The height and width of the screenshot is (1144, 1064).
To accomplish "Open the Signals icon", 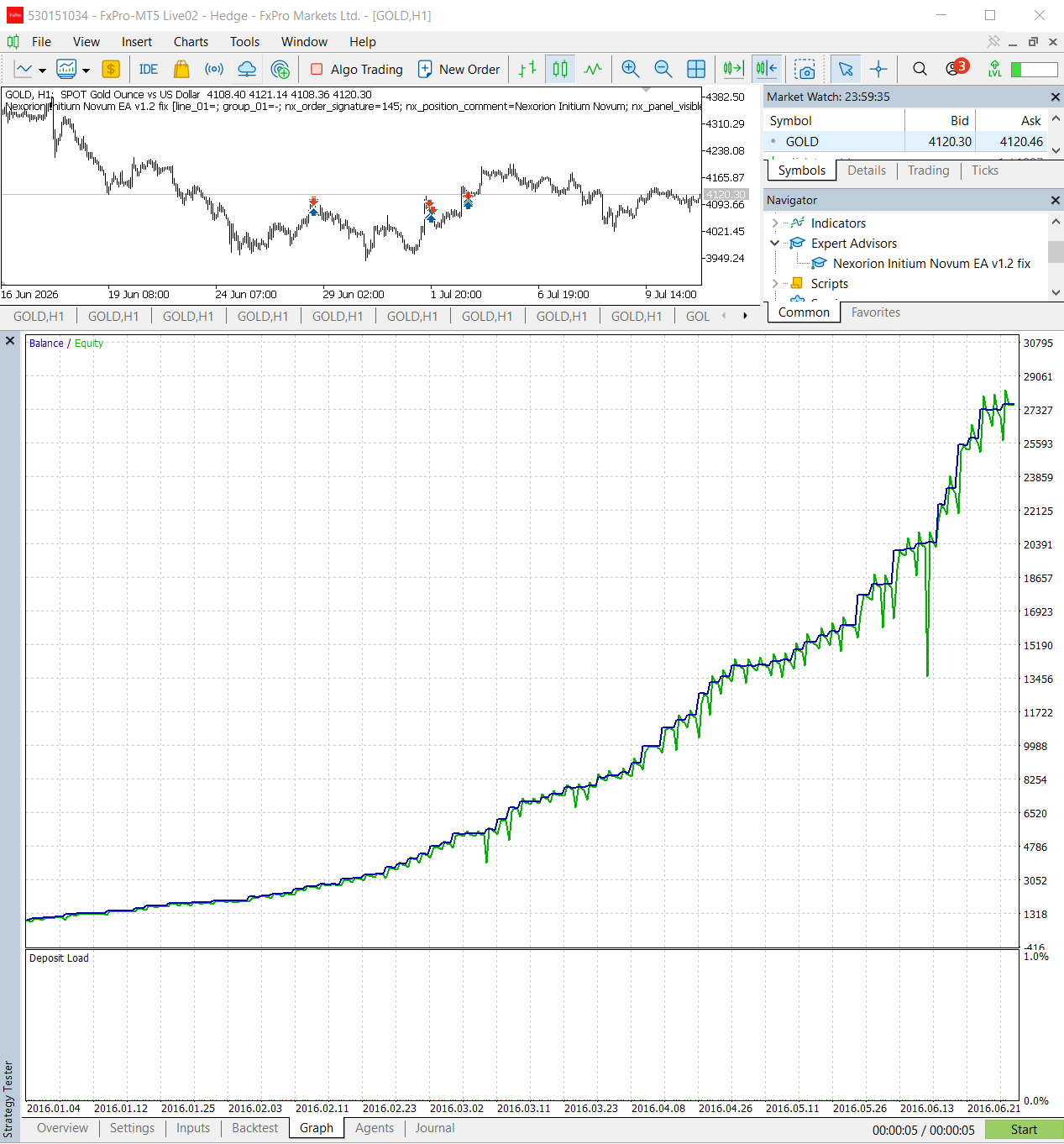I will [214, 70].
